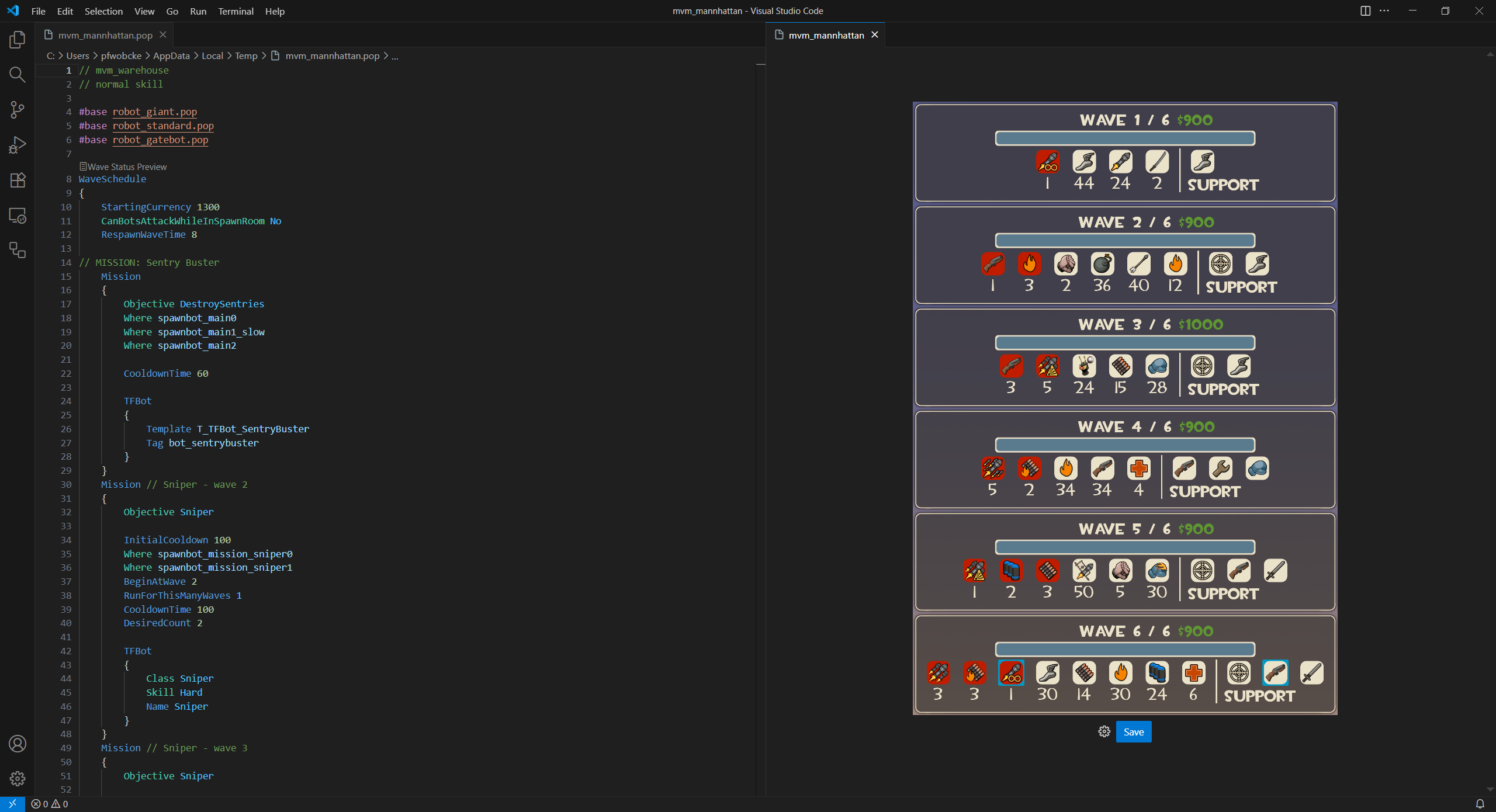This screenshot has height=812, width=1496.
Task: Toggle the highlighted shotgun support icon in Wave 6
Action: click(x=1276, y=673)
